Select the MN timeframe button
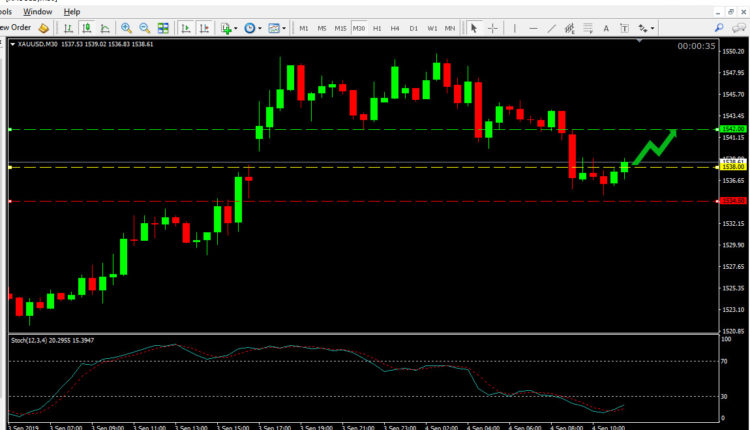The width and height of the screenshot is (750, 430). 450,28
